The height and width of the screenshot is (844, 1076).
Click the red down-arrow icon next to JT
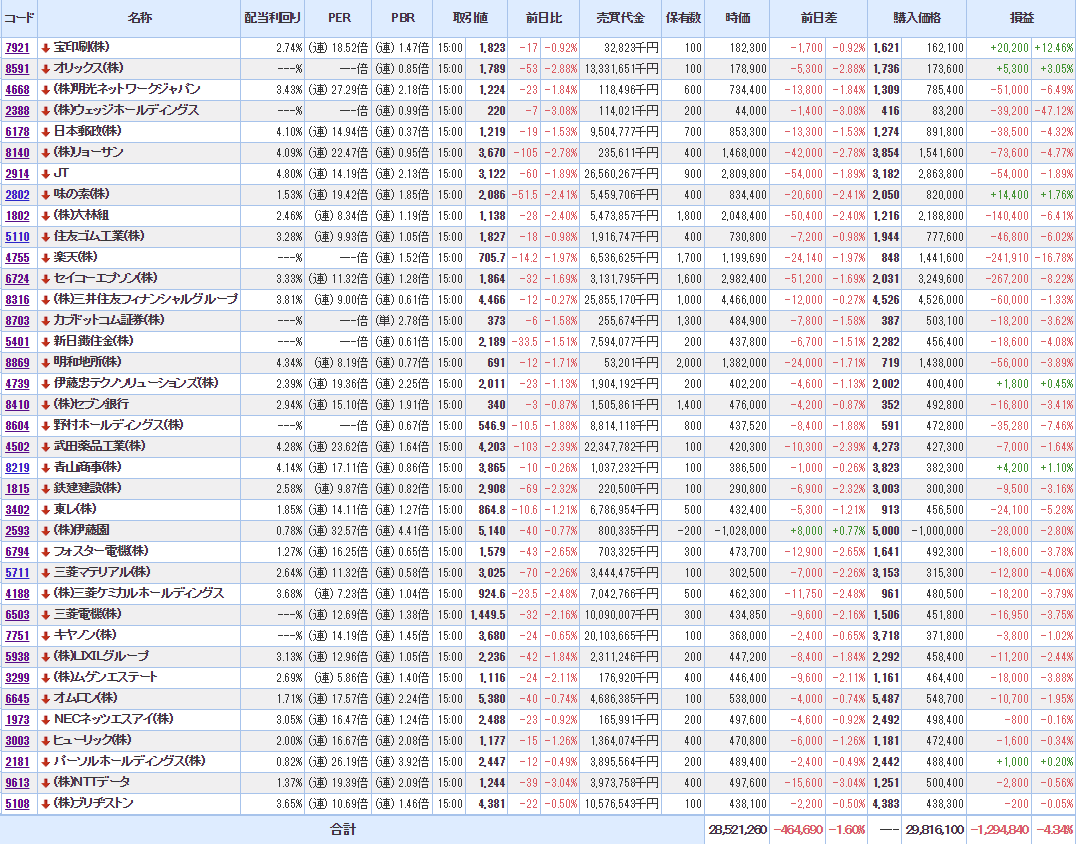click(x=46, y=173)
